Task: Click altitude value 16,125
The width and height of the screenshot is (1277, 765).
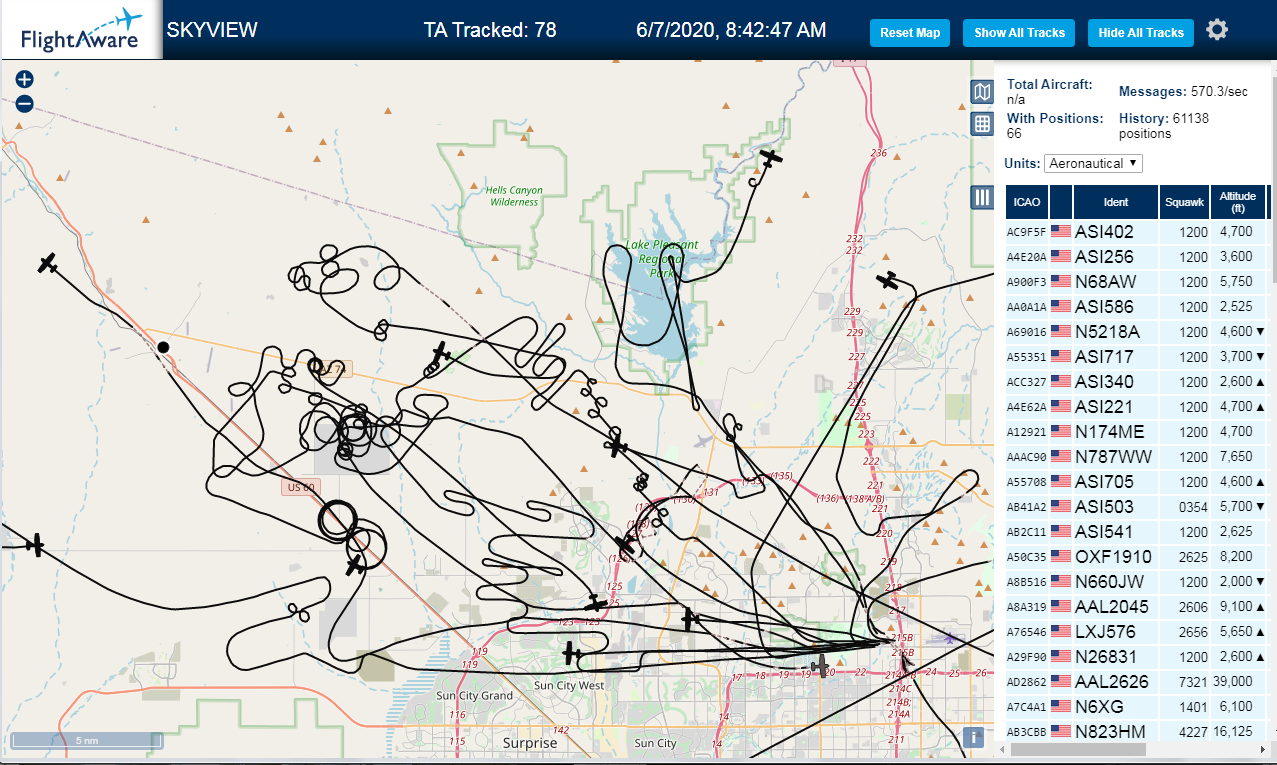Action: pos(1233,732)
